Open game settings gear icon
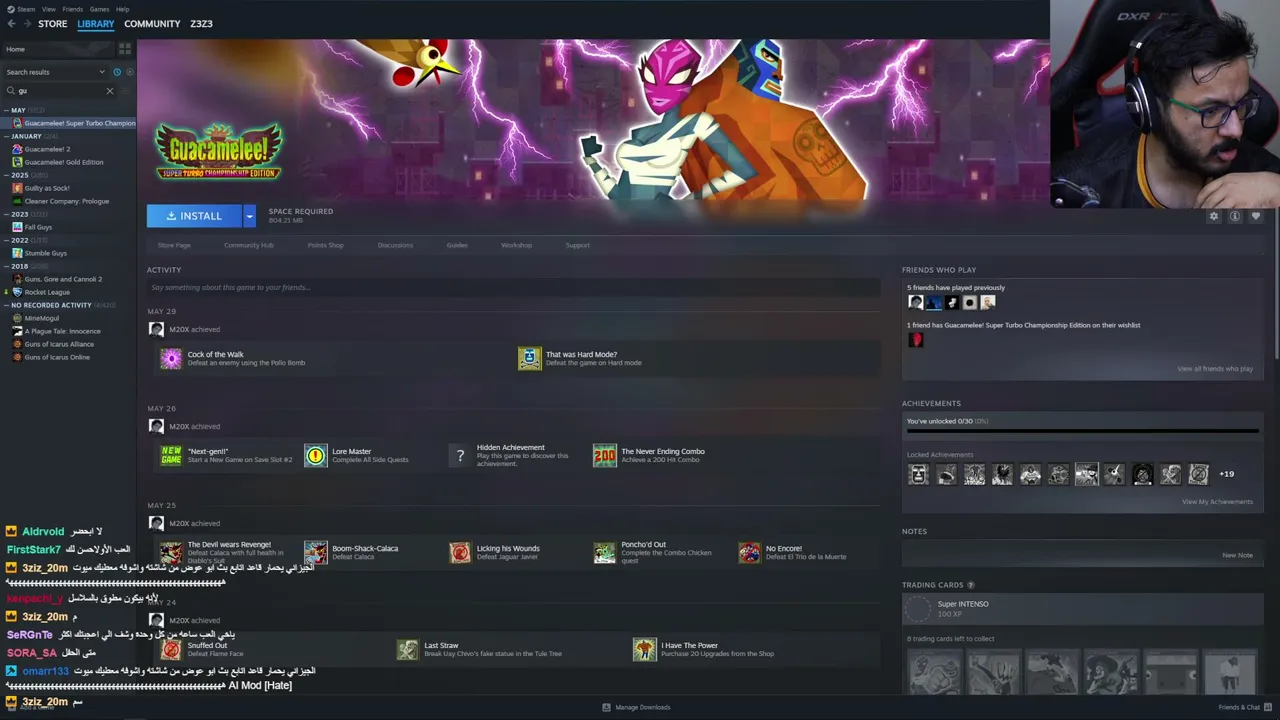Screen dimensions: 1280x720 [x=1214, y=216]
